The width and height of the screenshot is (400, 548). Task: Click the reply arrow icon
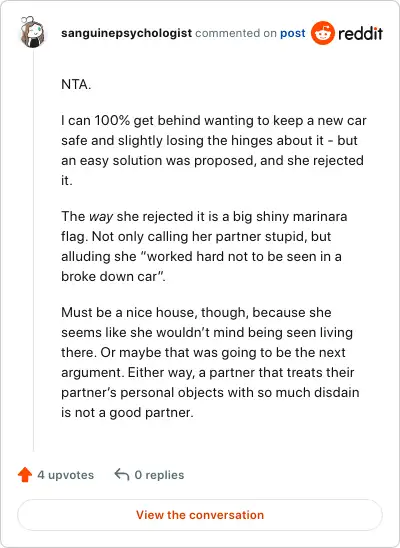click(122, 475)
